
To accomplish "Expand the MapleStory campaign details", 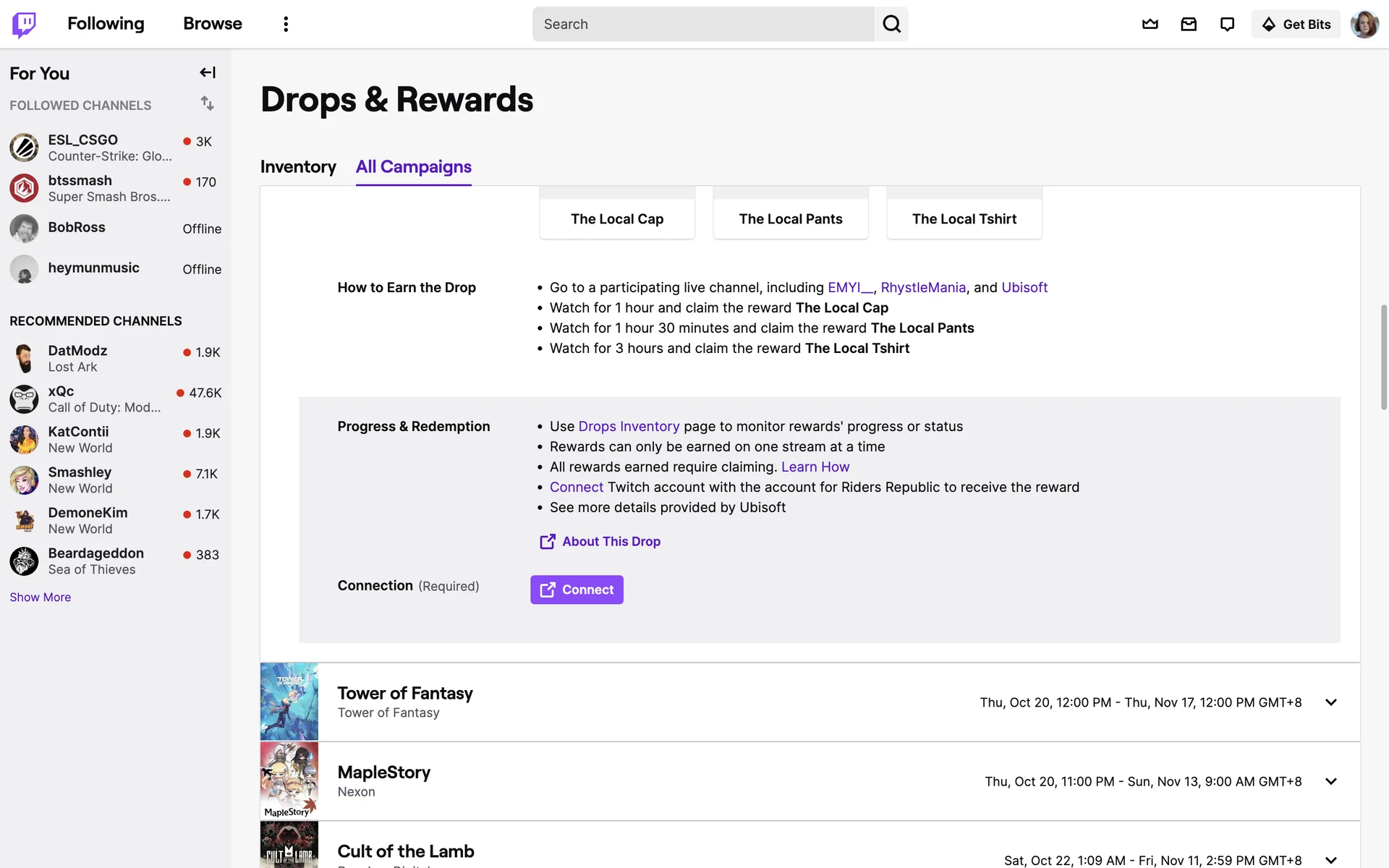I will click(1330, 781).
